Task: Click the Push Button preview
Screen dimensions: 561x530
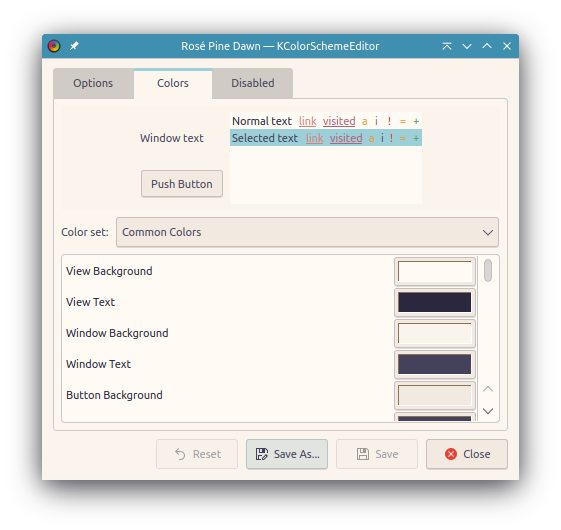Action: coord(182,184)
